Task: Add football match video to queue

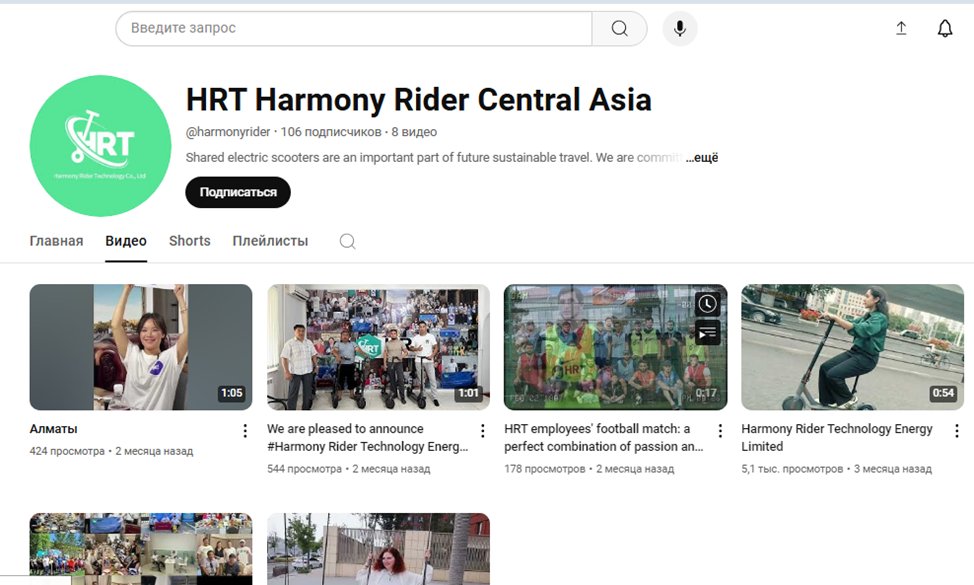Action: [x=707, y=333]
